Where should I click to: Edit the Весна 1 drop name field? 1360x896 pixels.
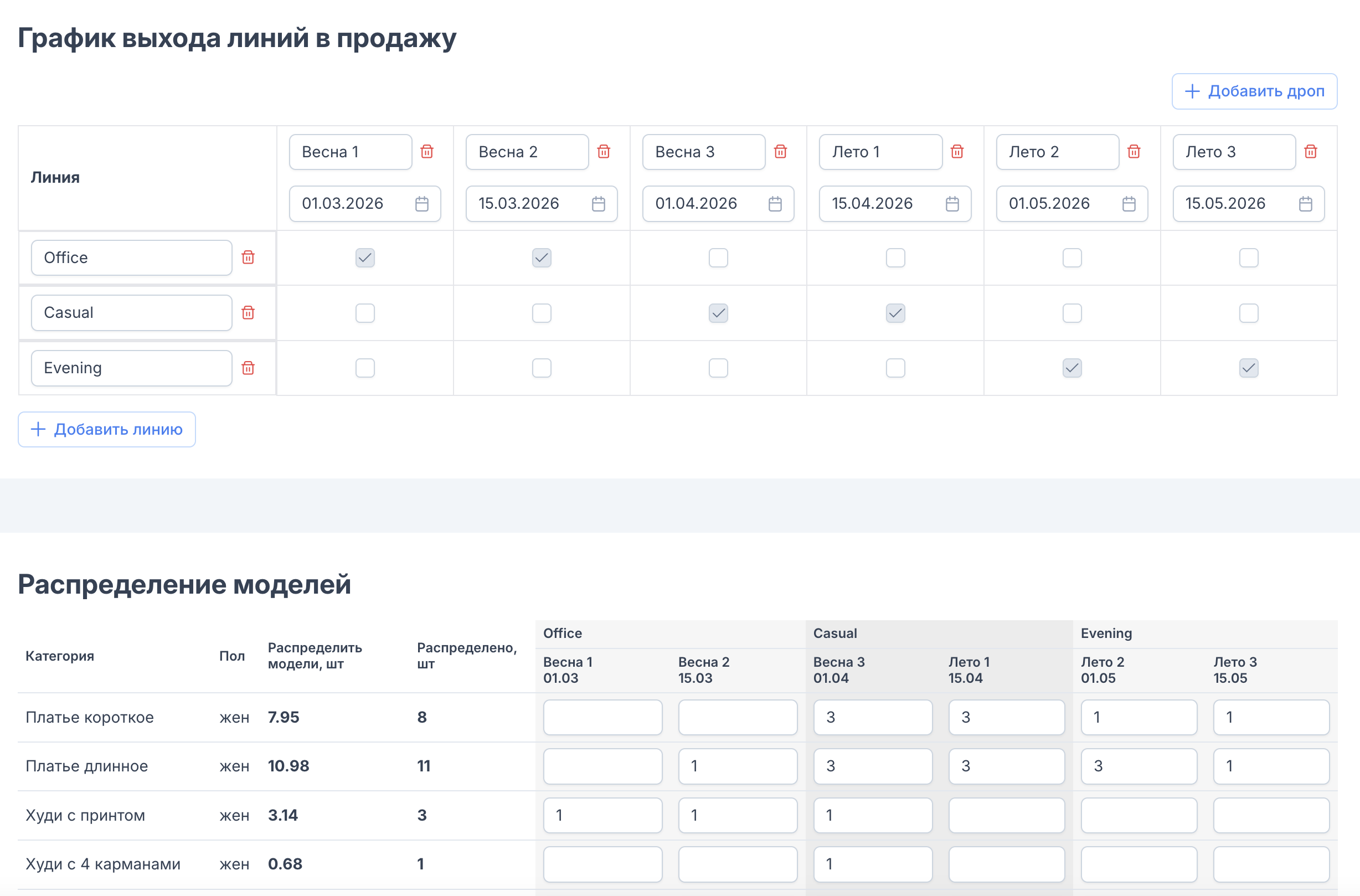[351, 152]
